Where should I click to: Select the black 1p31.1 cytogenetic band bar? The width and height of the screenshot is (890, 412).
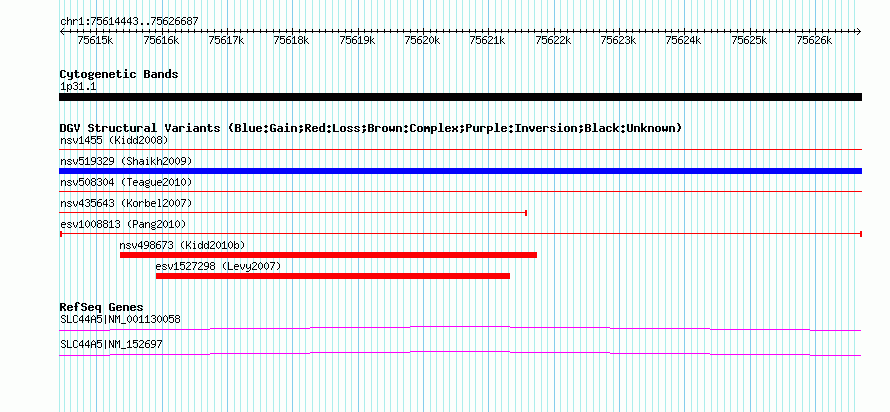pyautogui.click(x=460, y=97)
